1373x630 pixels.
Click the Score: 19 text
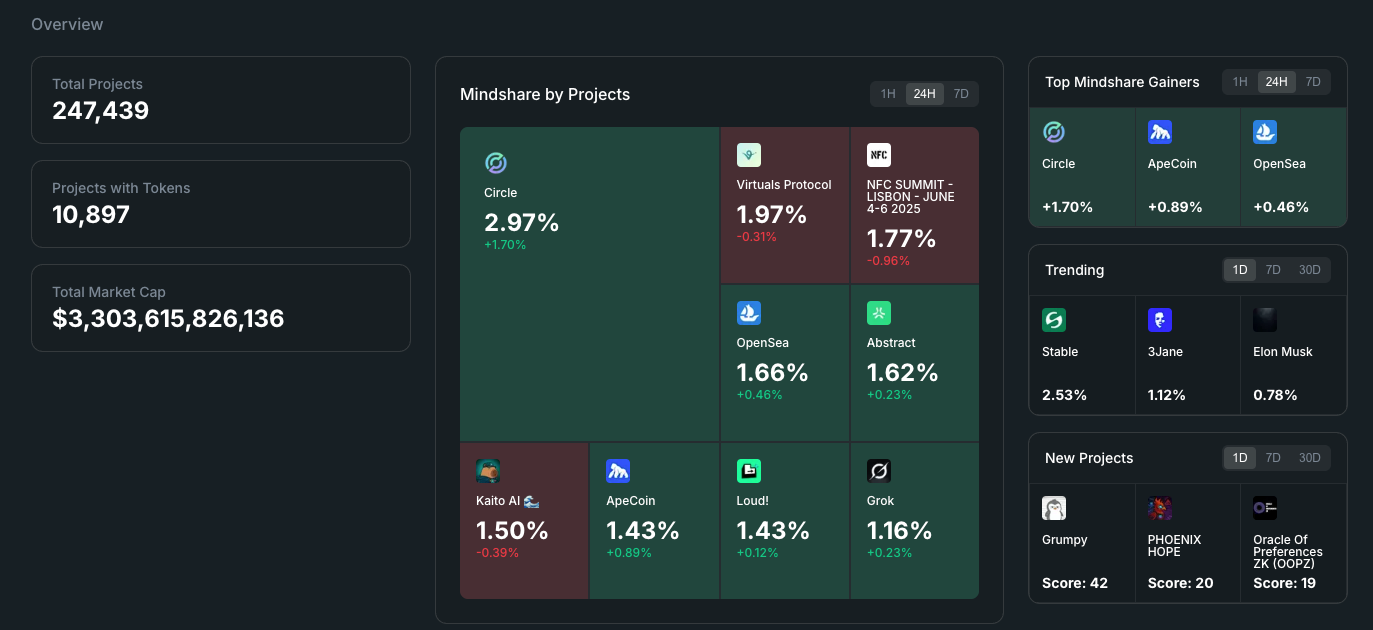point(1285,583)
